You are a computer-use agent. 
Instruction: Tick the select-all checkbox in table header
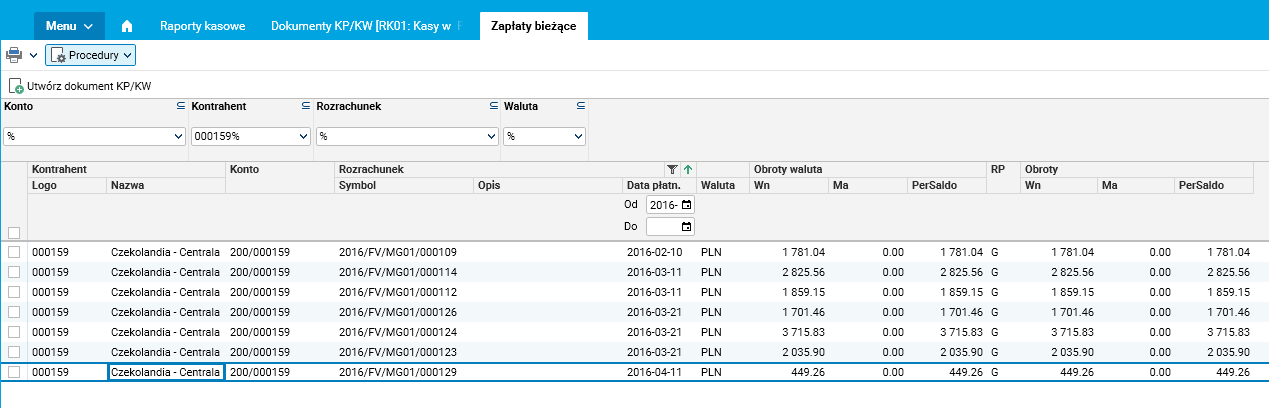pos(14,232)
